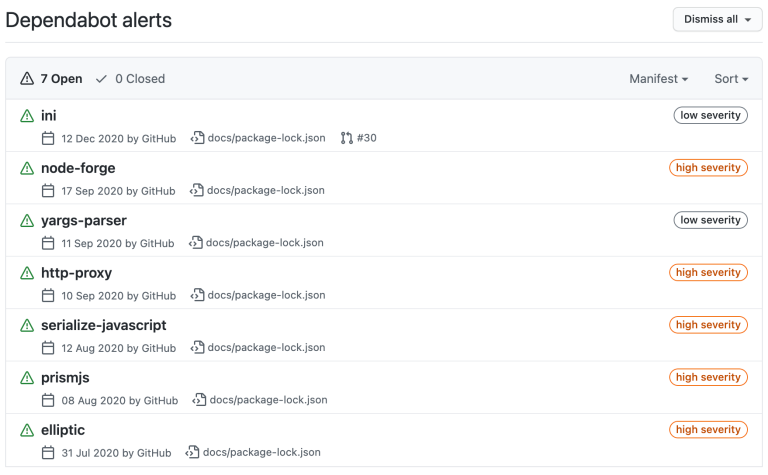
Task: Open pull request #30 link
Action: [x=367, y=138]
